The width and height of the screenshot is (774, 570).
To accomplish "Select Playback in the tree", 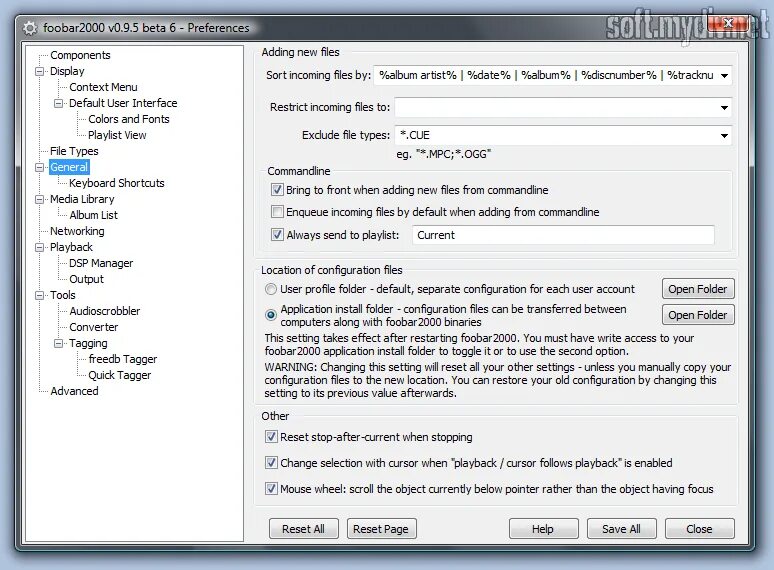I will (x=71, y=247).
